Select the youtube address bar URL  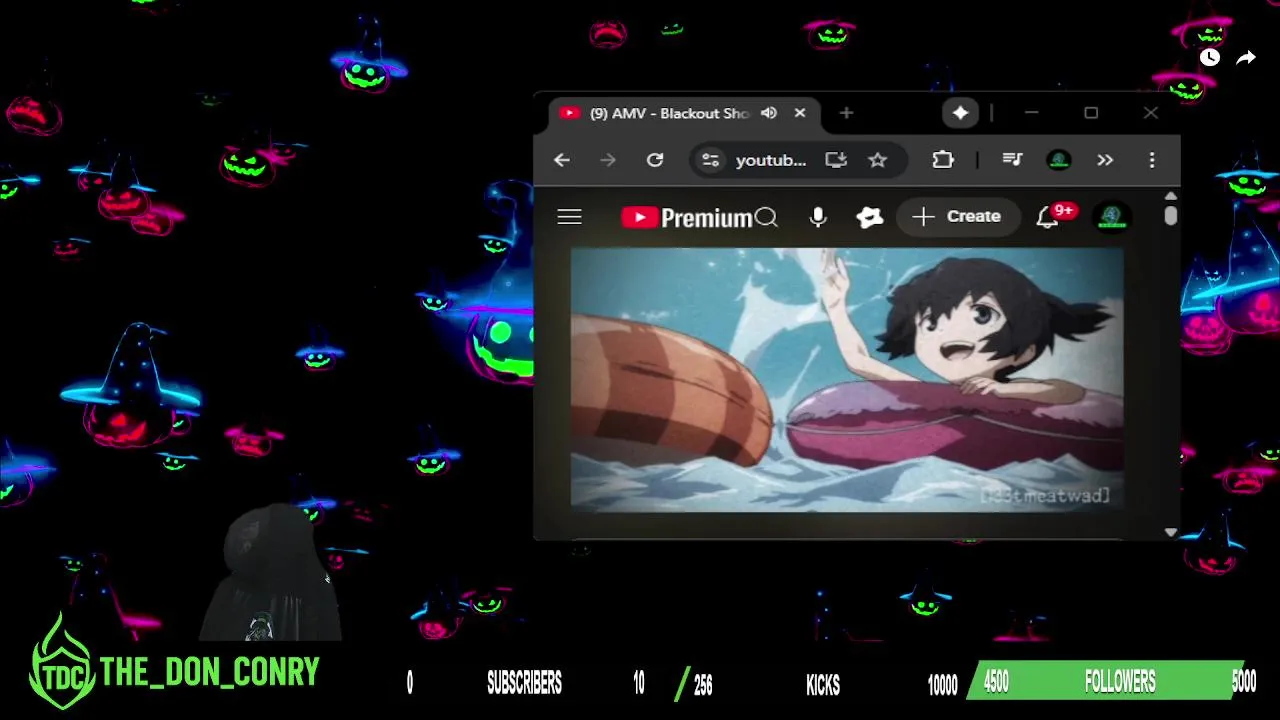coord(770,160)
